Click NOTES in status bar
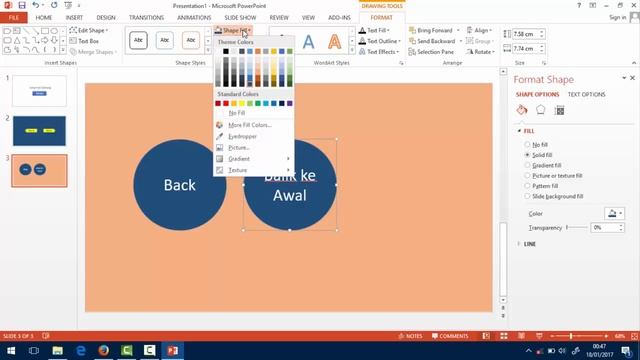The image size is (640, 360). 410,336
